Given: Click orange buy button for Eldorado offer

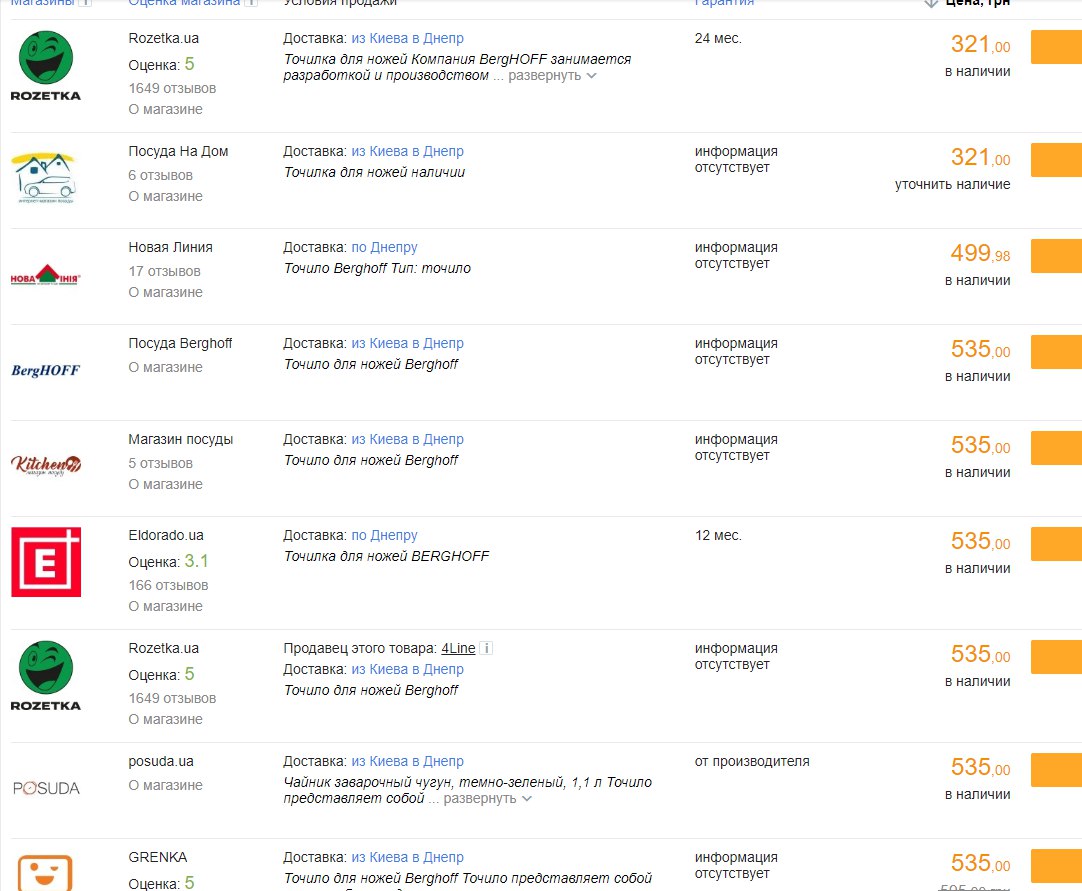Looking at the screenshot, I should coord(1056,544).
